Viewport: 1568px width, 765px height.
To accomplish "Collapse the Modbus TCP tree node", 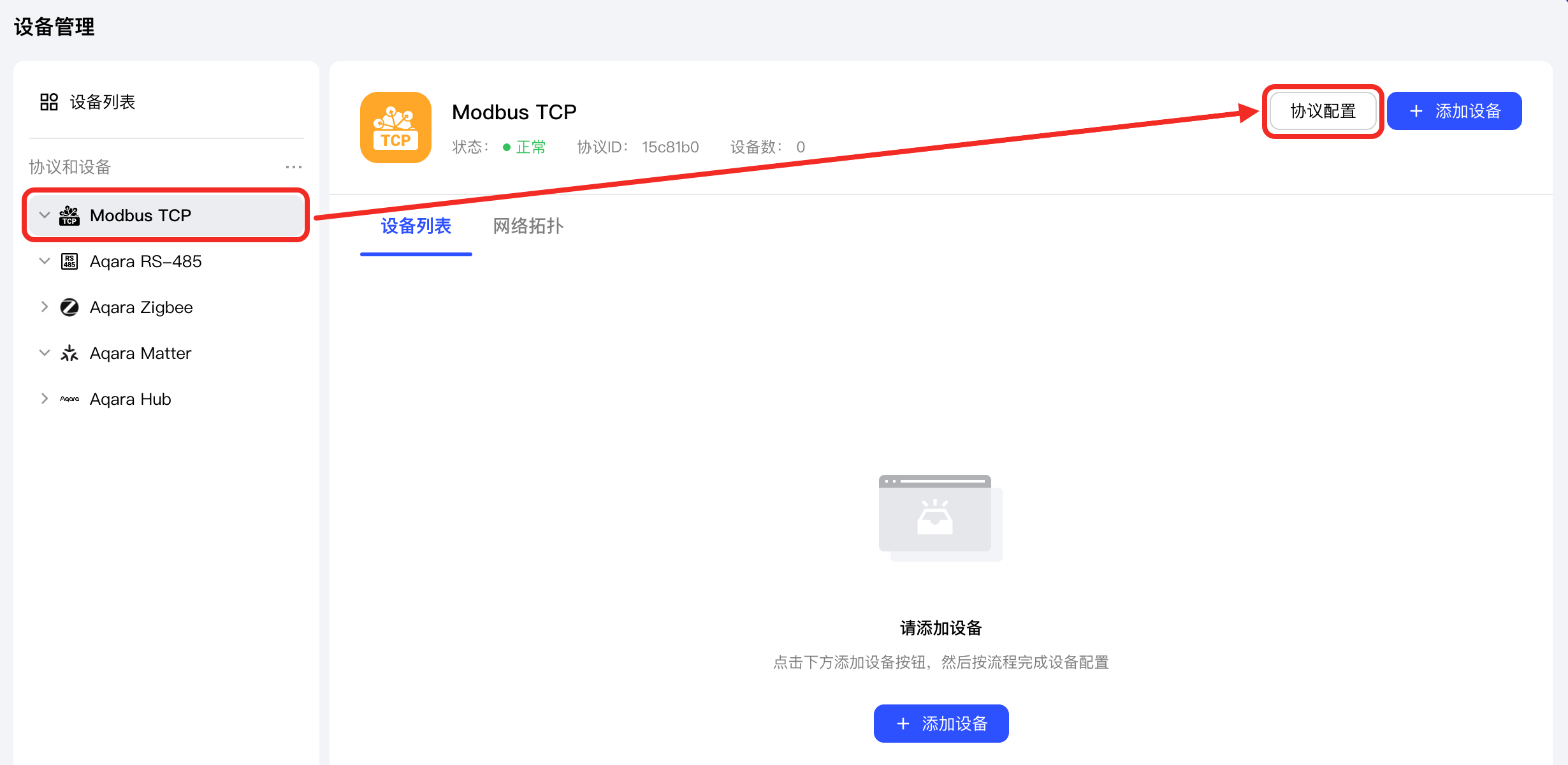I will pyautogui.click(x=45, y=215).
